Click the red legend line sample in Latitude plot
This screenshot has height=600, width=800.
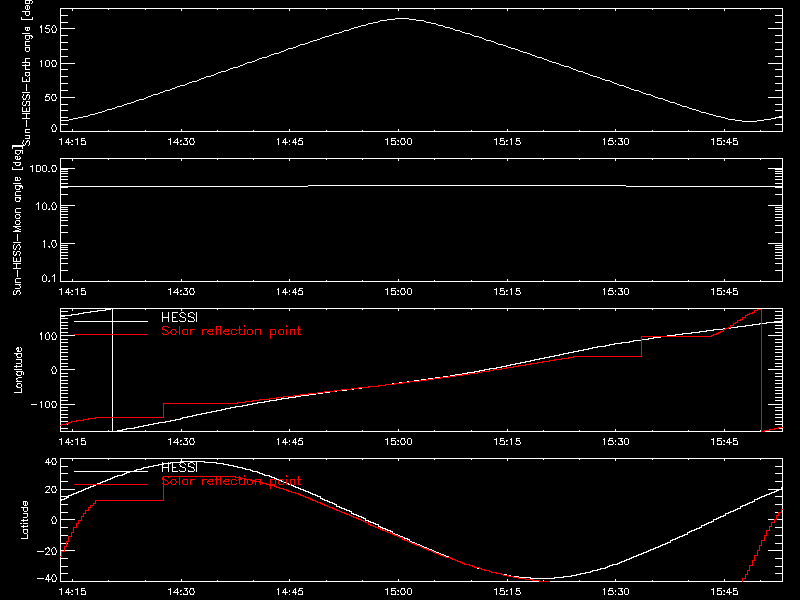[111, 485]
